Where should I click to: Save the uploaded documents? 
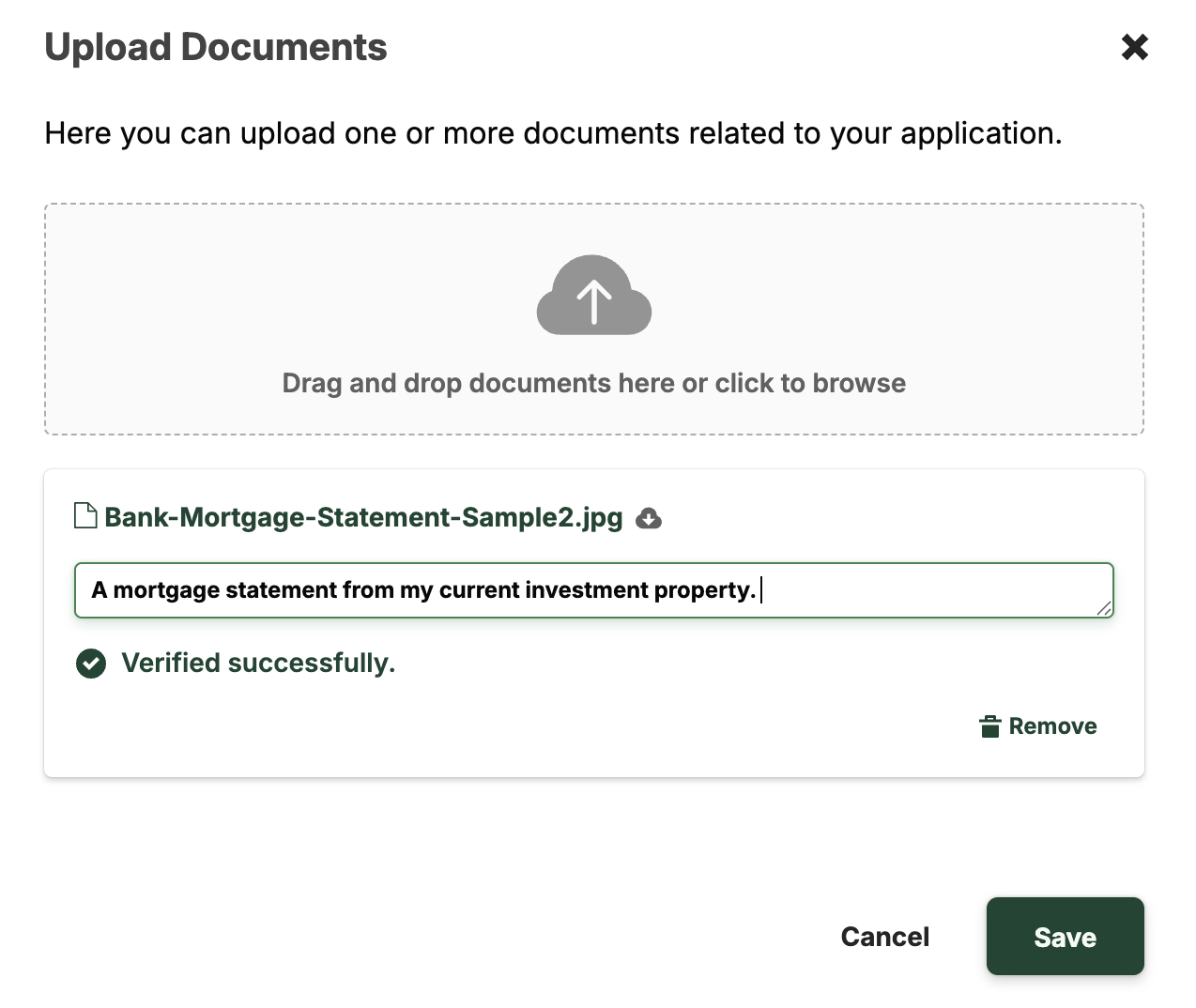[x=1065, y=937]
